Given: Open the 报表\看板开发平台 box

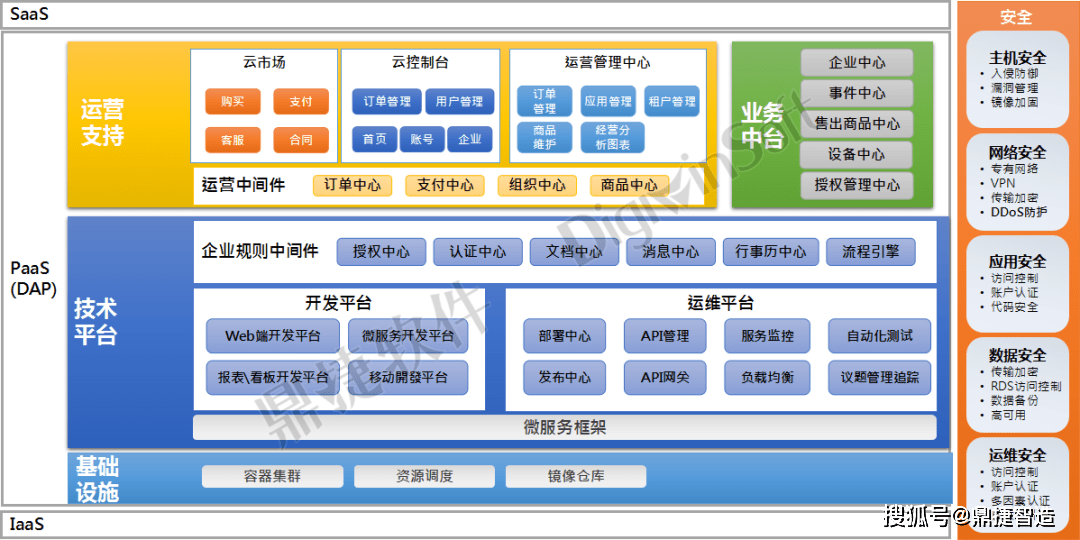Looking at the screenshot, I should [x=273, y=377].
